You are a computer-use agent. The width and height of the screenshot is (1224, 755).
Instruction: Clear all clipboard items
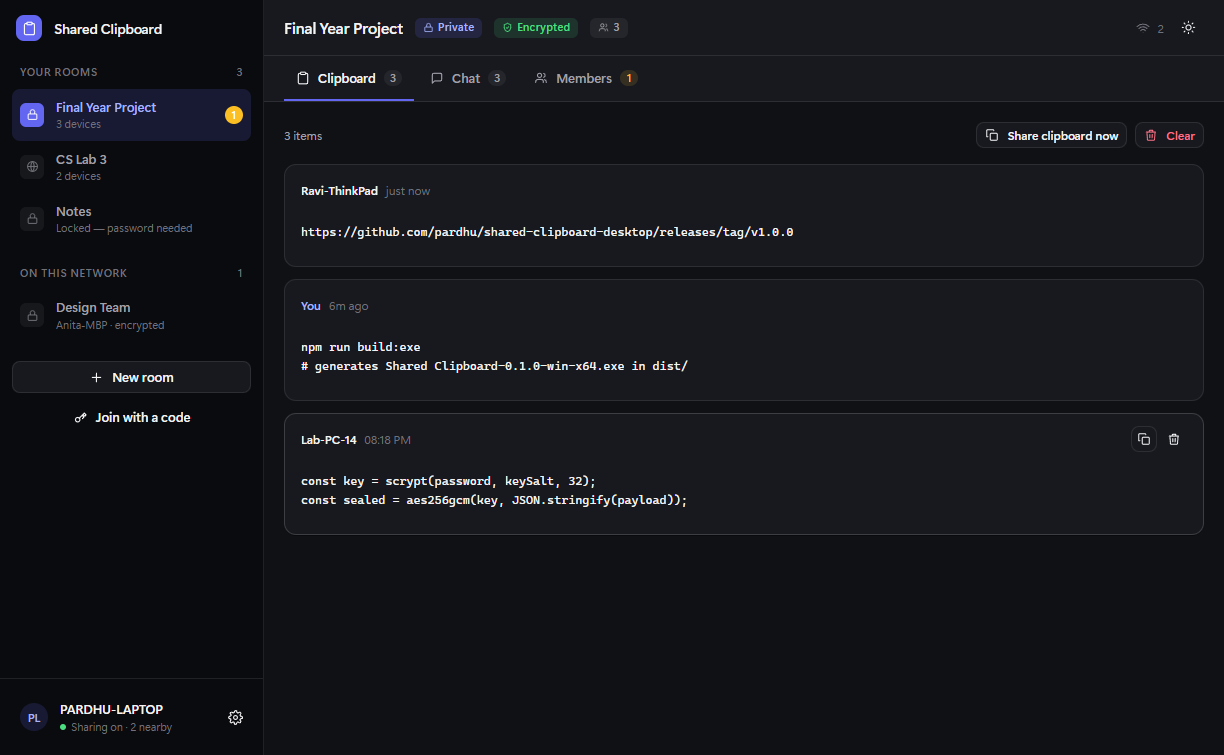1169,135
